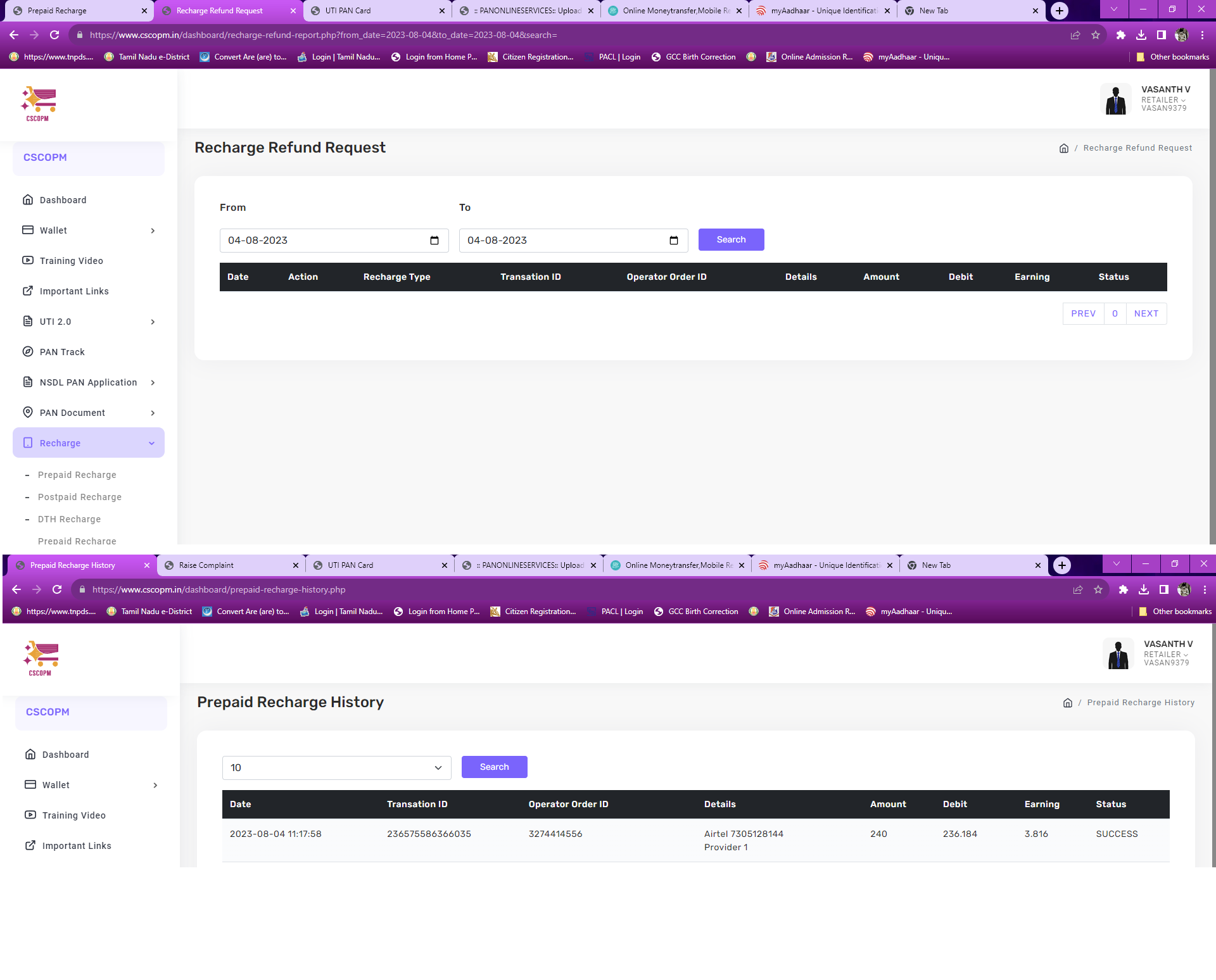Open the VASANTH V retailer profile dropdown at the top
The image size is (1216, 980).
(1164, 99)
